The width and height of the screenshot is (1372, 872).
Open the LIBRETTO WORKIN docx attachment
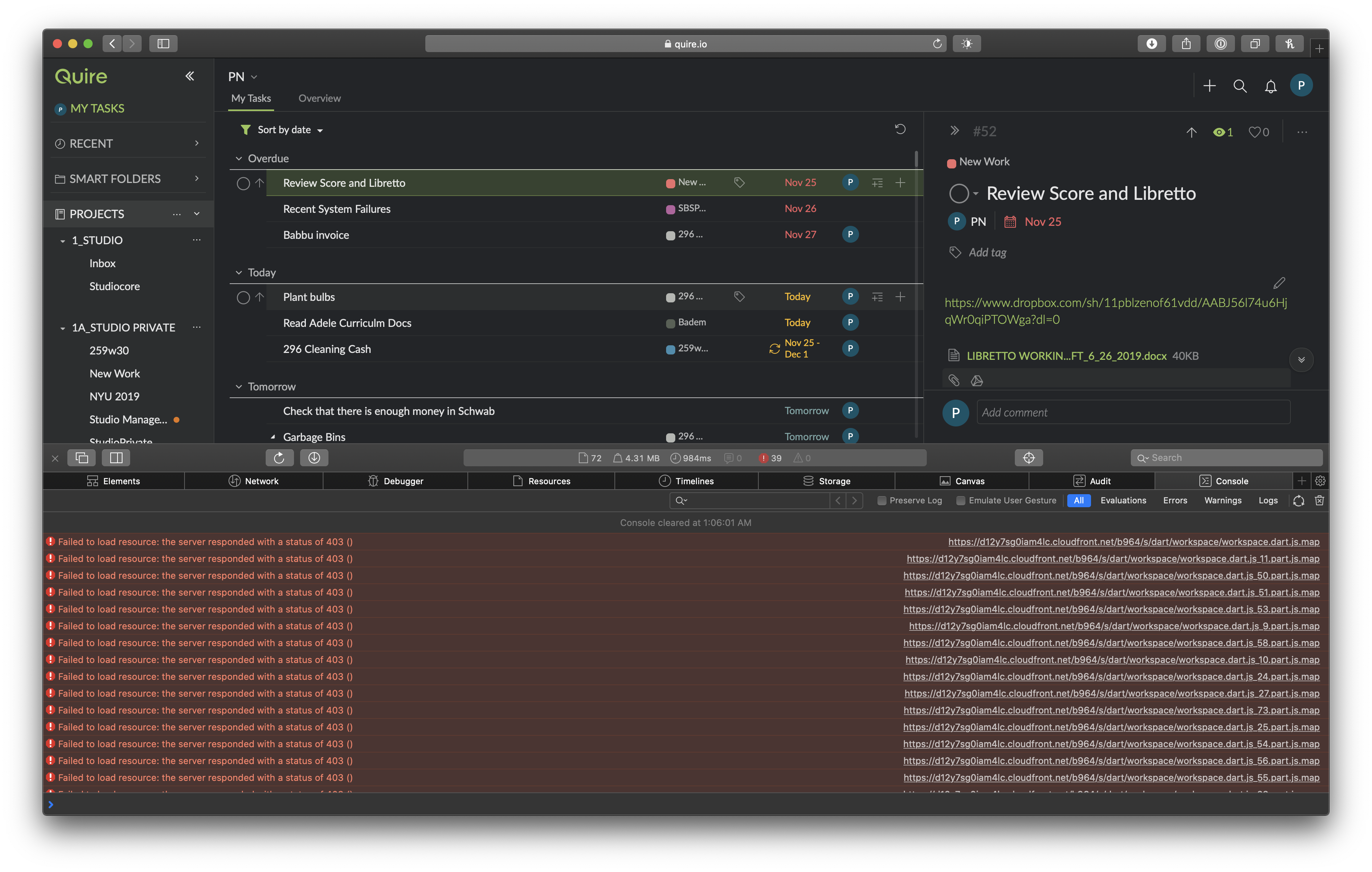1066,356
